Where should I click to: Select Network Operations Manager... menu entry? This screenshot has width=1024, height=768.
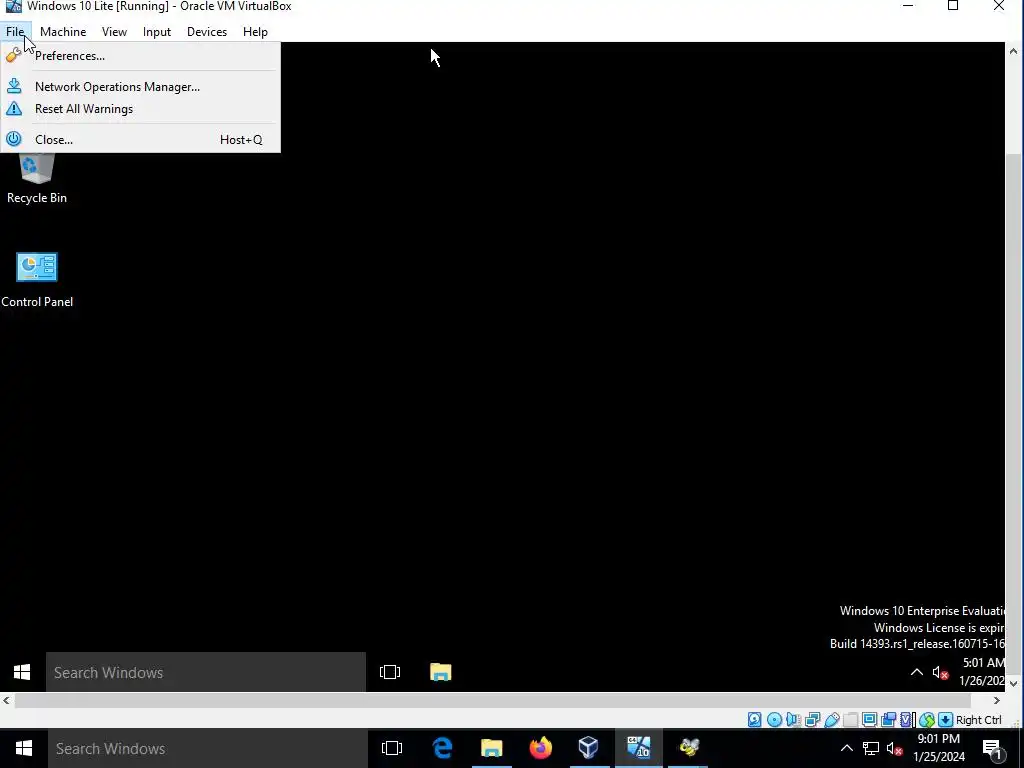click(x=140, y=87)
